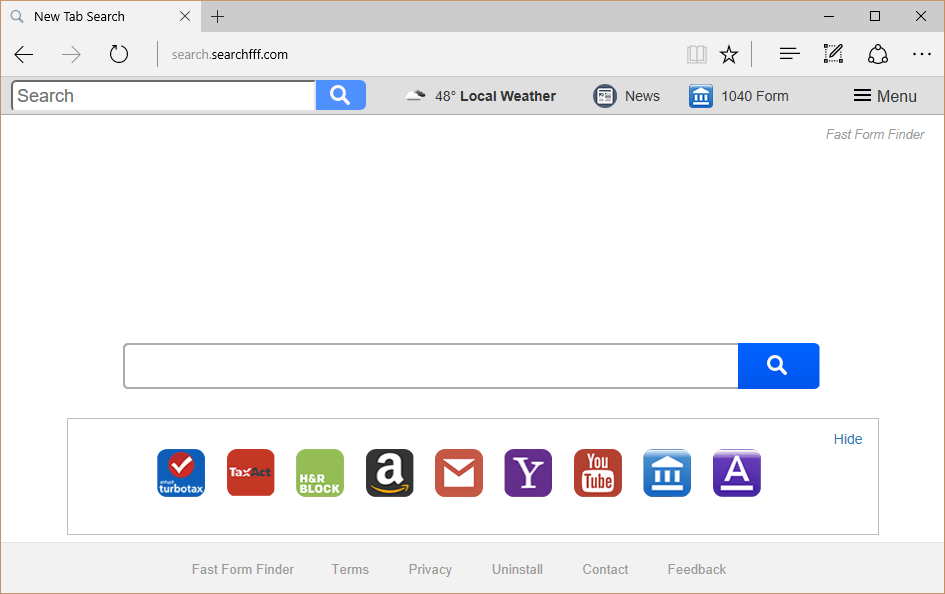
Task: Open the TaxAct shortcut icon
Action: click(250, 473)
